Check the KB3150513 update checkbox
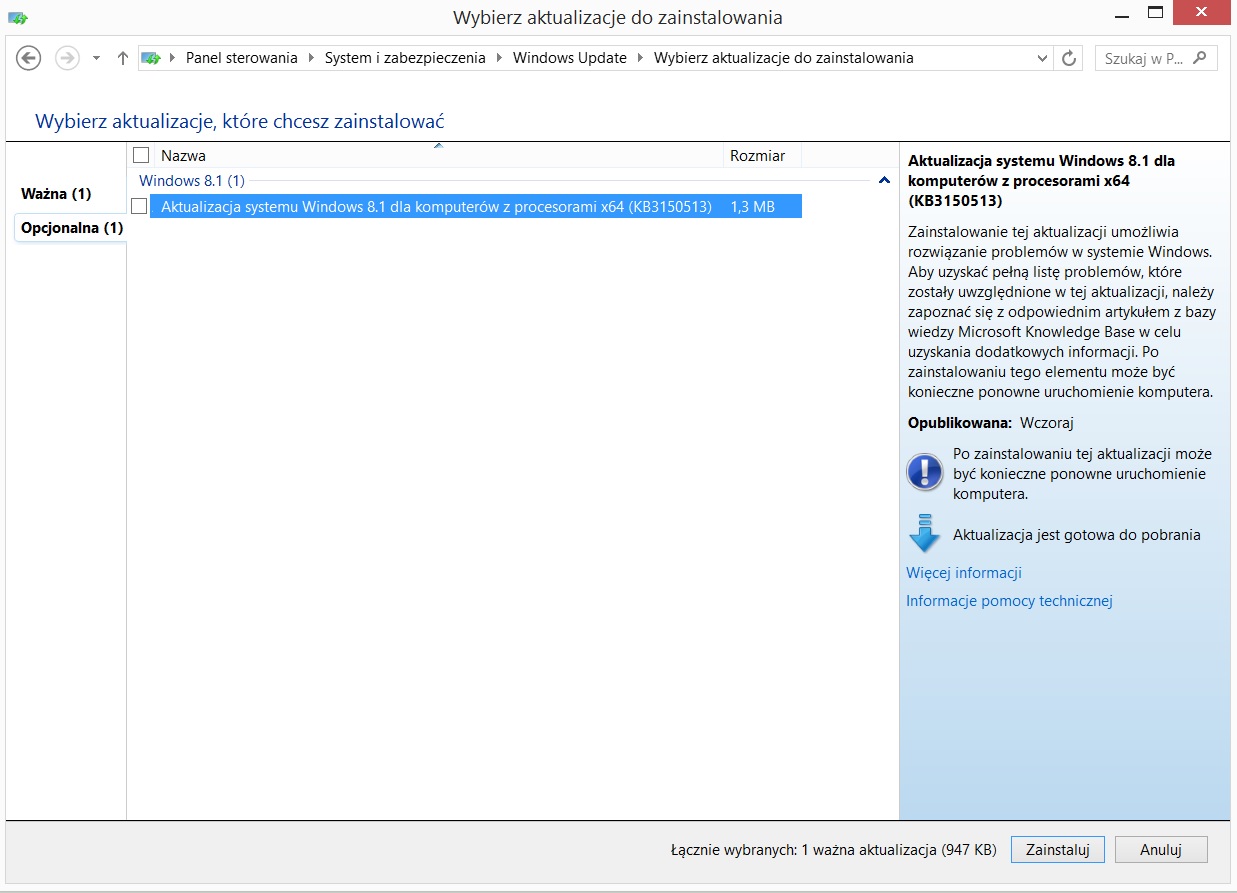The width and height of the screenshot is (1237, 893). pos(139,207)
